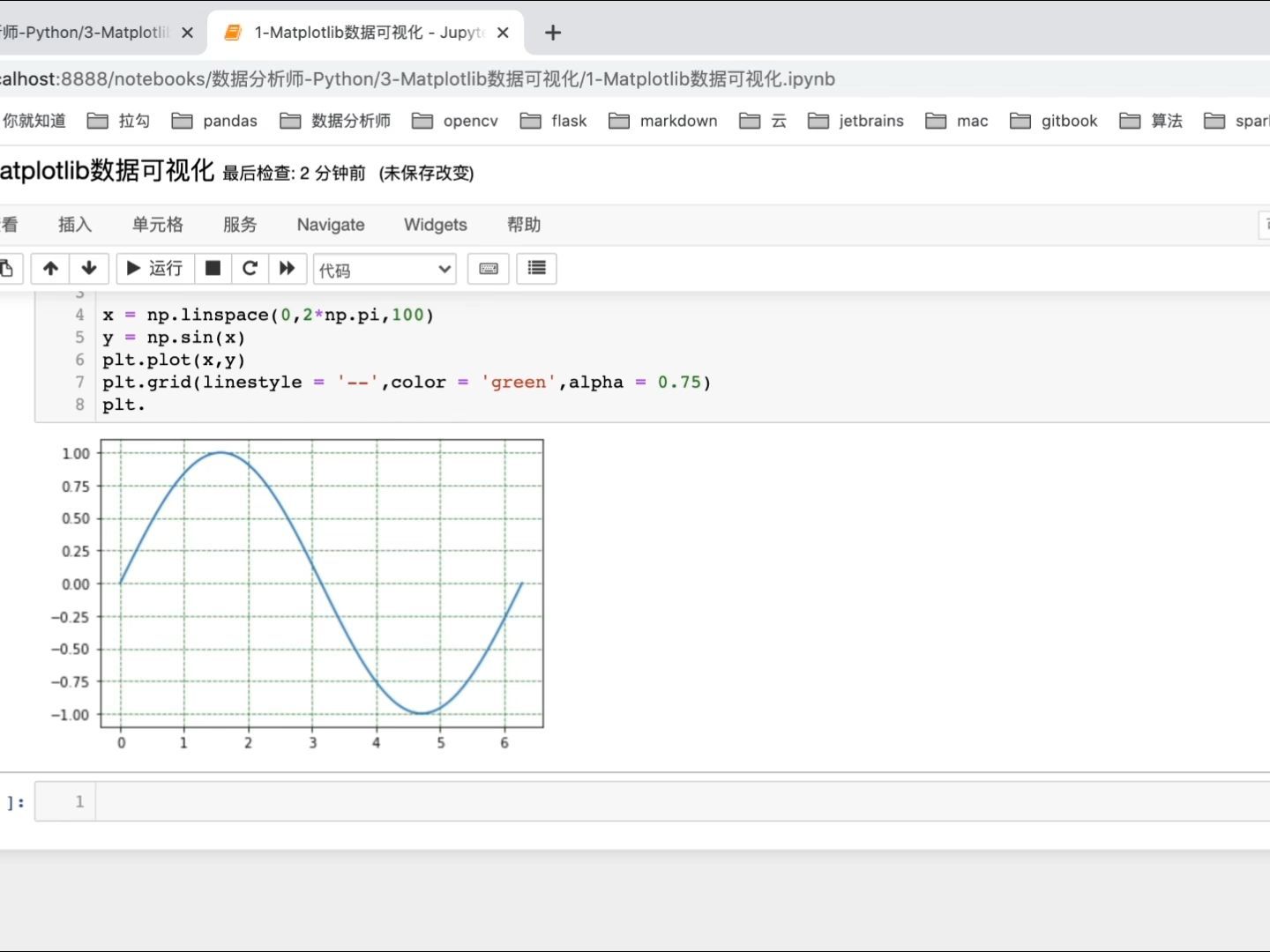Place cursor on the plt.grid code line

(x=407, y=383)
